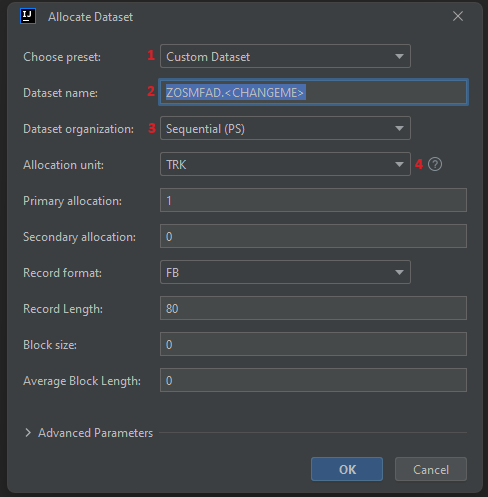Click the 'Dataset organization:' label
488x497 pixels.
78,129
